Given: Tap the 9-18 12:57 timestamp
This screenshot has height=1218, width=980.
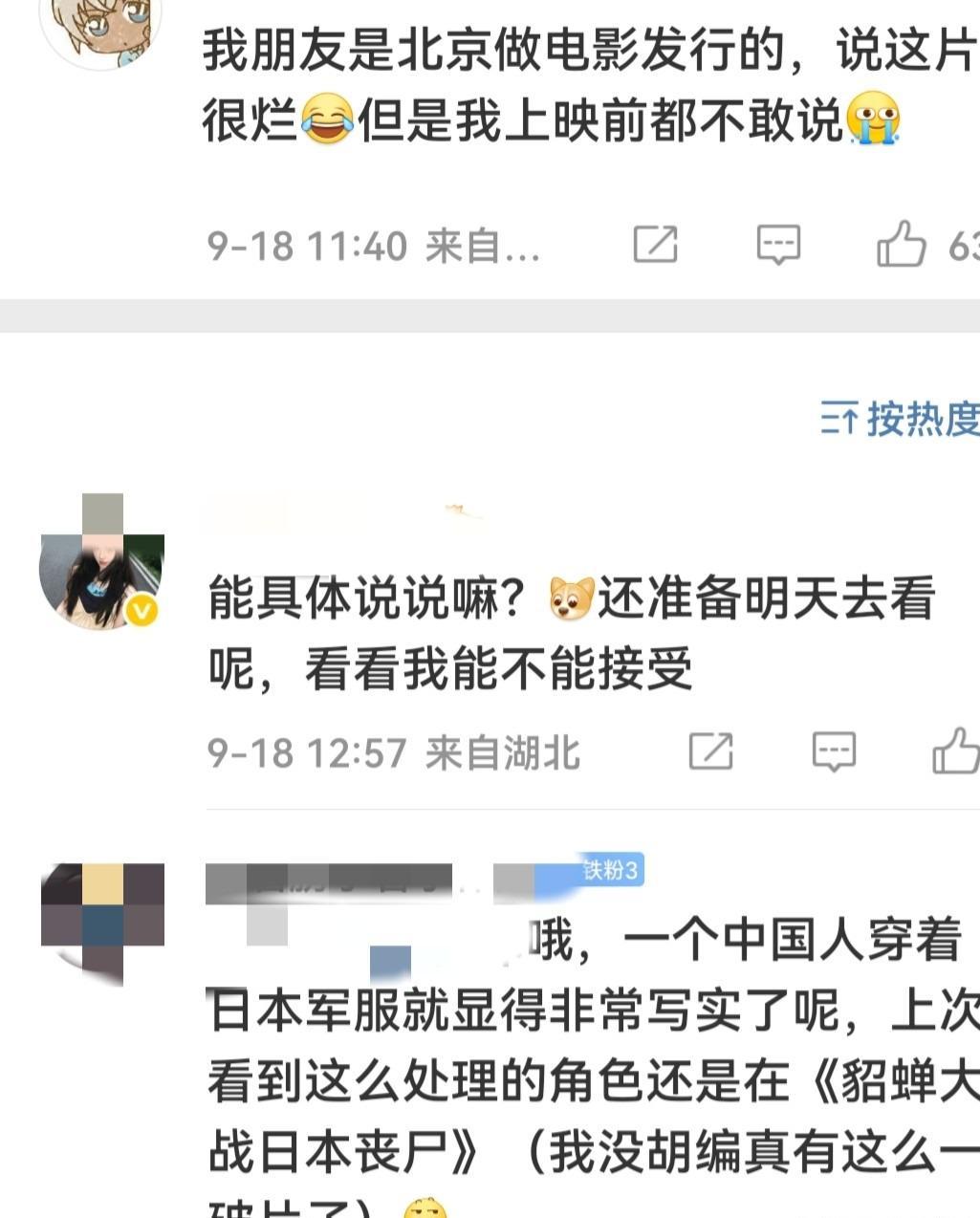Looking at the screenshot, I should 307,753.
